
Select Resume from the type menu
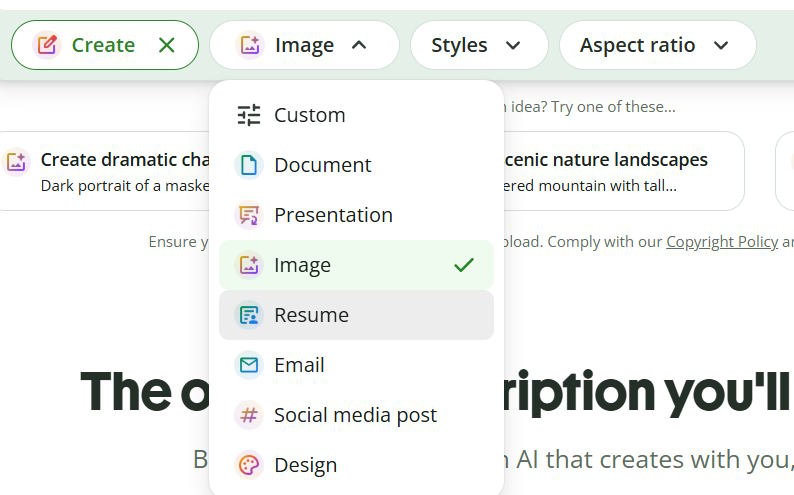tap(356, 315)
